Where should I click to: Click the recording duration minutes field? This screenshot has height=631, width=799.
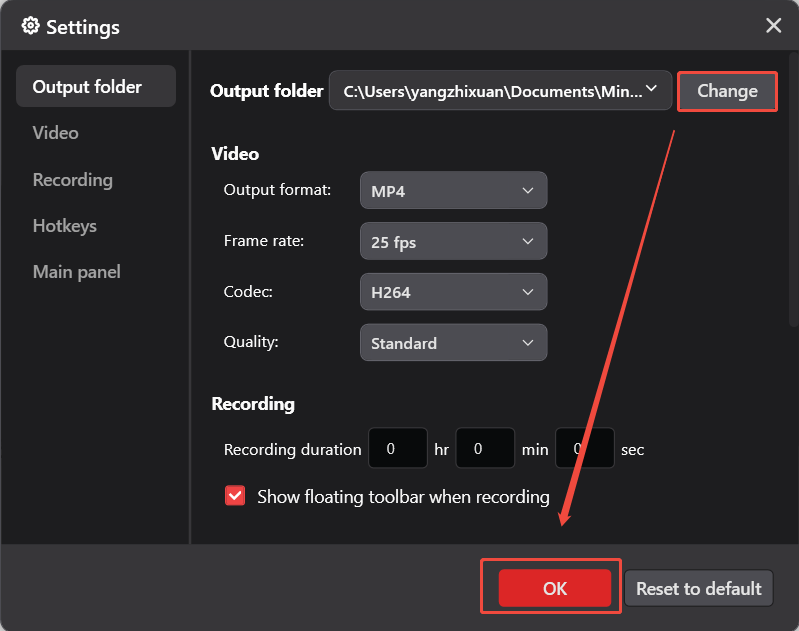point(485,449)
